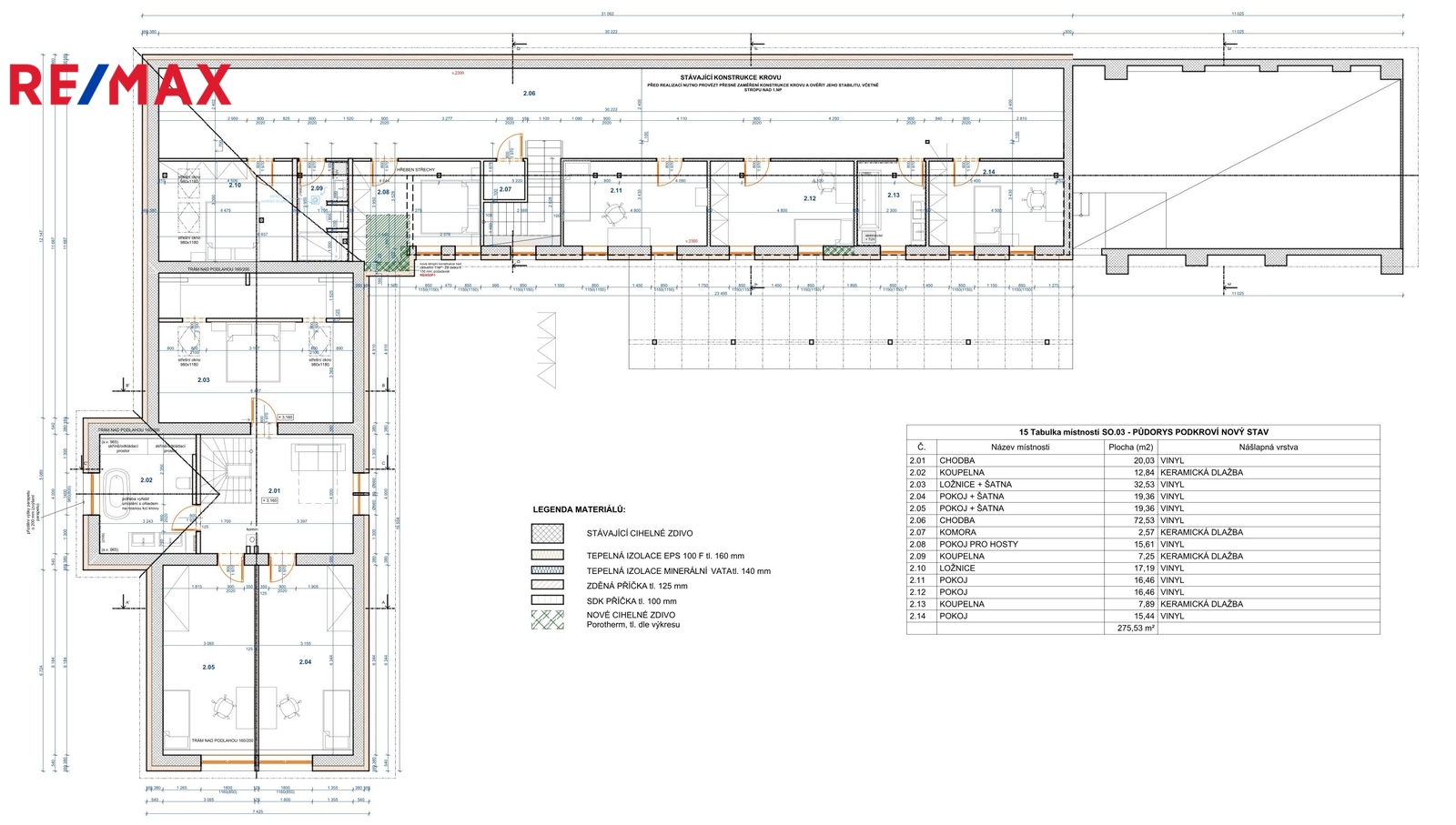Click the 'Název místnosti' column header
1456x825 pixels.
coord(1020,447)
